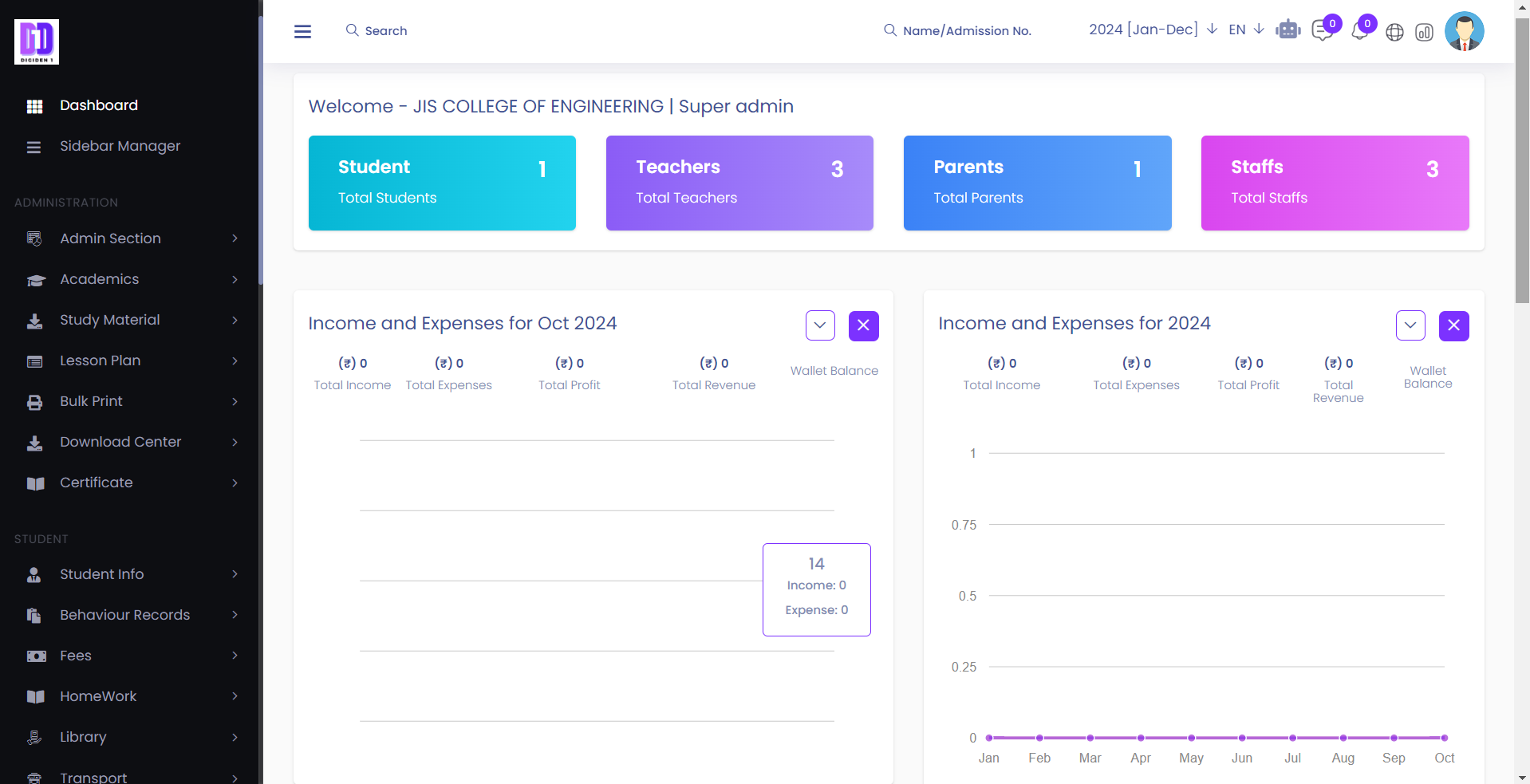The height and width of the screenshot is (784, 1530).
Task: Open the reports chart icon in header
Action: coord(1424,32)
